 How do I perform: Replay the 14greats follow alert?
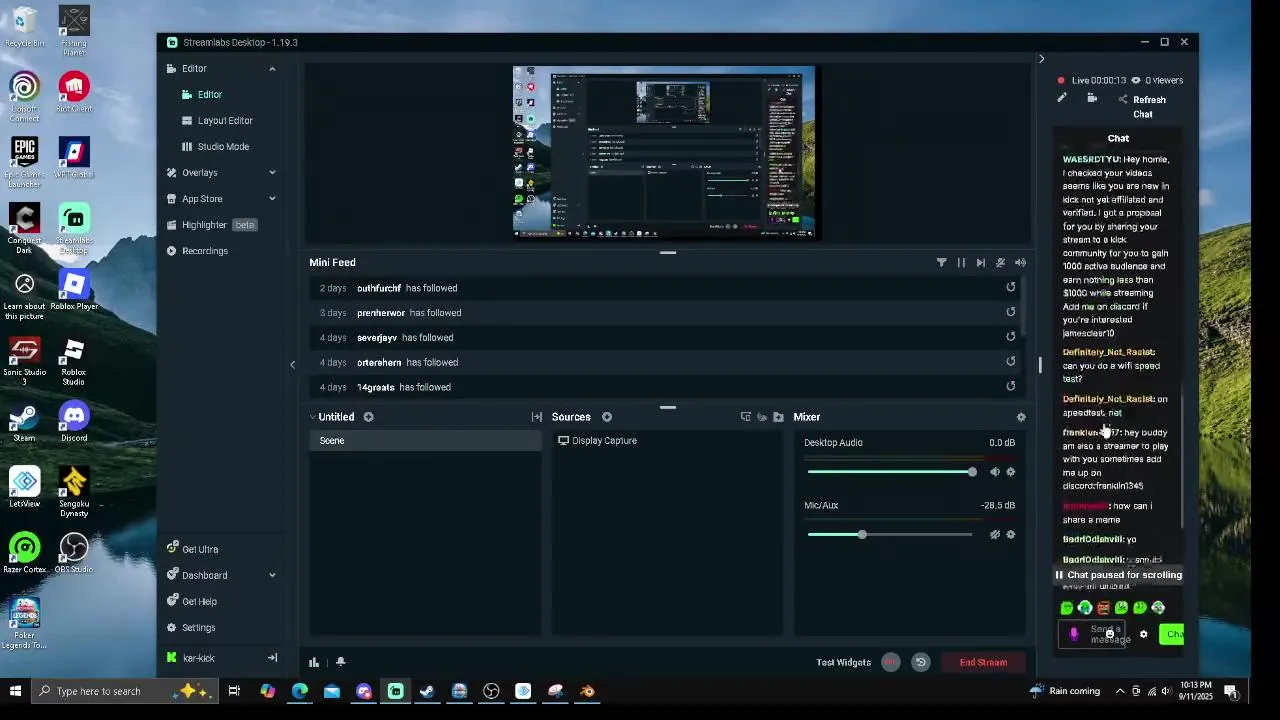pyautogui.click(x=1011, y=386)
